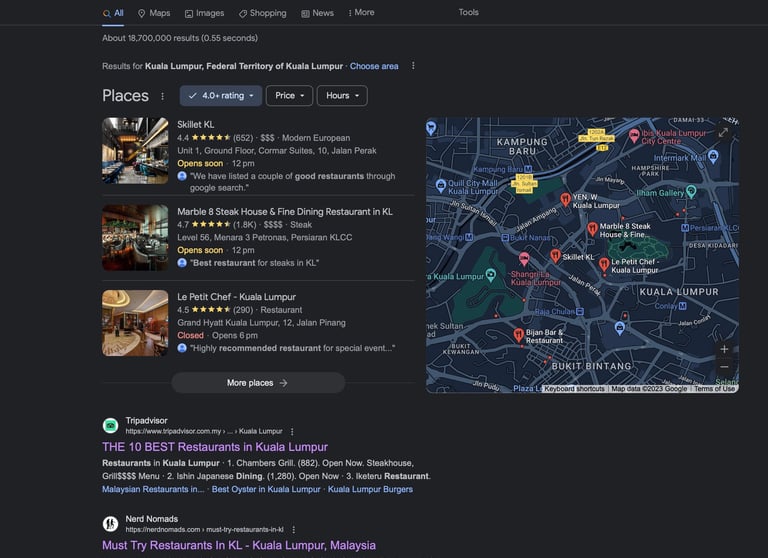Open search Tools
768x558 pixels.
469,12
